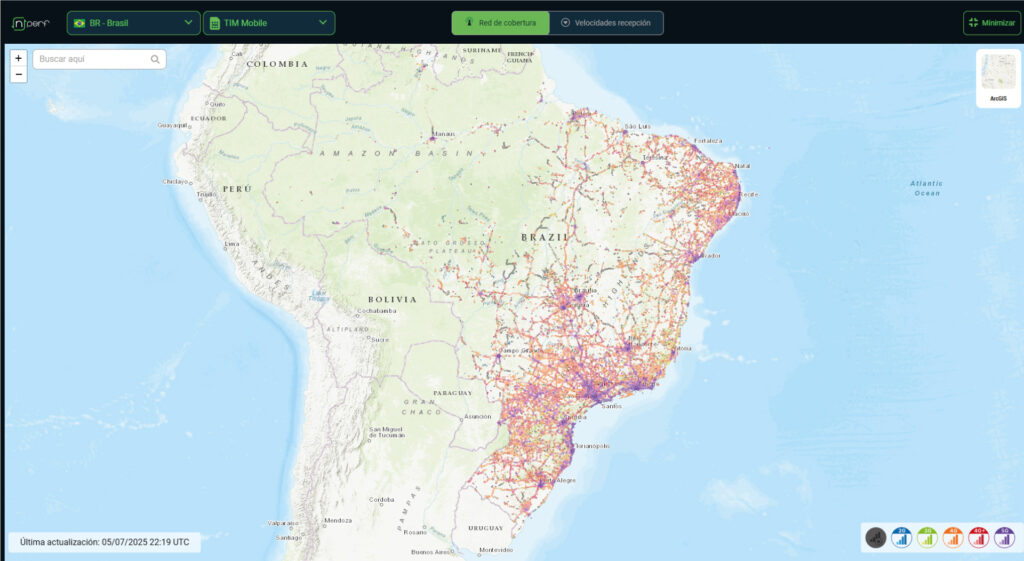The width and height of the screenshot is (1024, 561).
Task: Click the Minimizar button
Action: point(991,23)
